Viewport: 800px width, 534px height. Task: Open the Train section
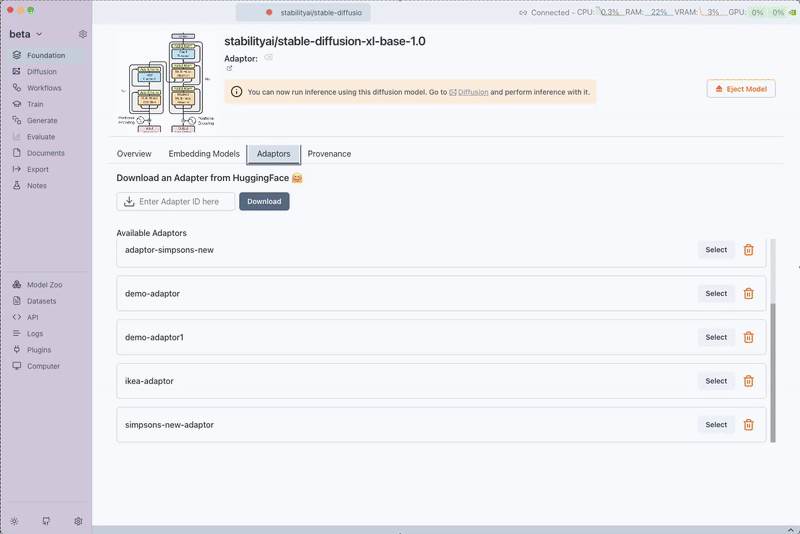click(35, 104)
